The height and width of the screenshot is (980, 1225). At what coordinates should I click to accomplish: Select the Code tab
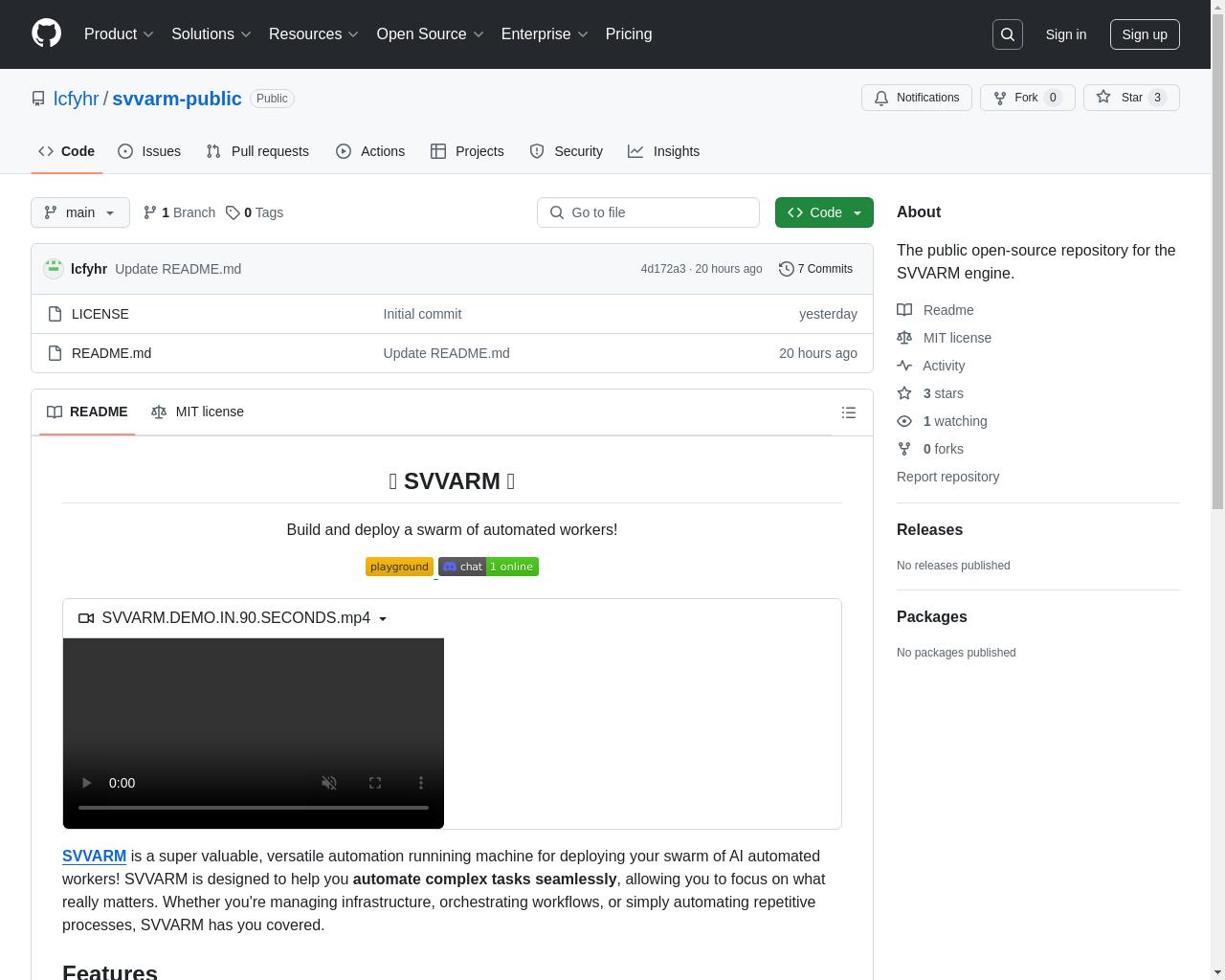click(67, 151)
